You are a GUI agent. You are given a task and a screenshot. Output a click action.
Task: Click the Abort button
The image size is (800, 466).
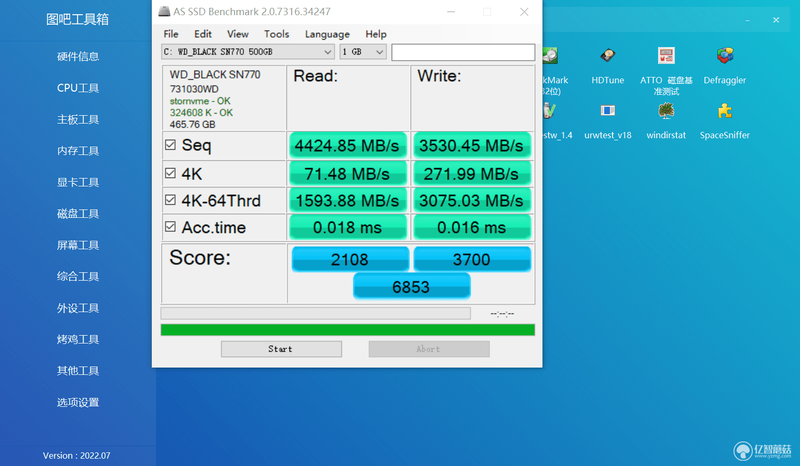tap(429, 349)
